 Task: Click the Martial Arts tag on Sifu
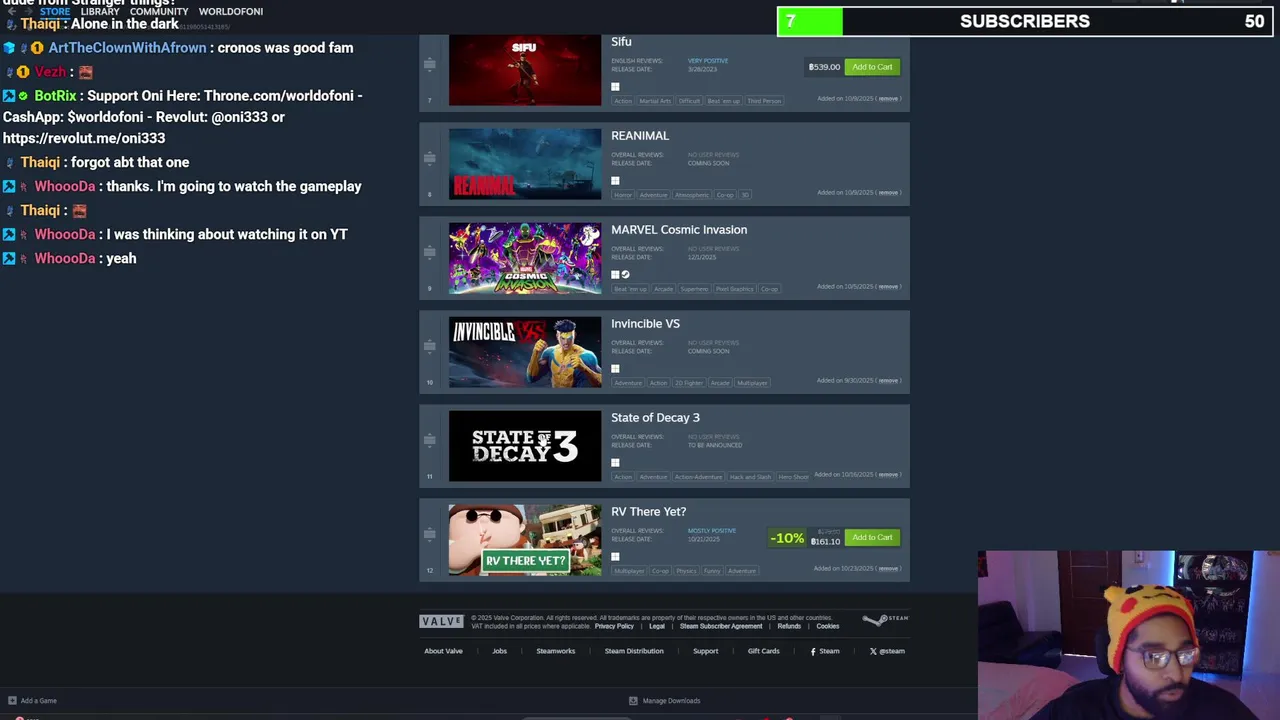(x=655, y=101)
